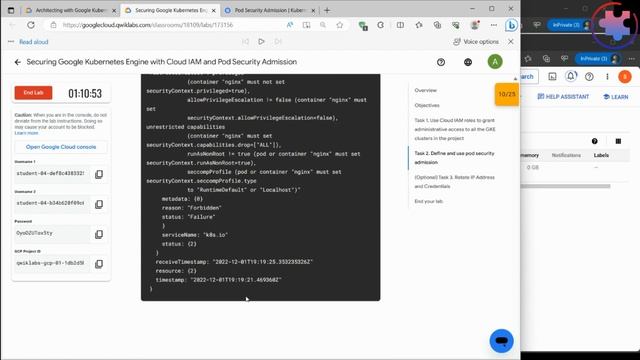Click orange account avatar in console window

click(624, 76)
